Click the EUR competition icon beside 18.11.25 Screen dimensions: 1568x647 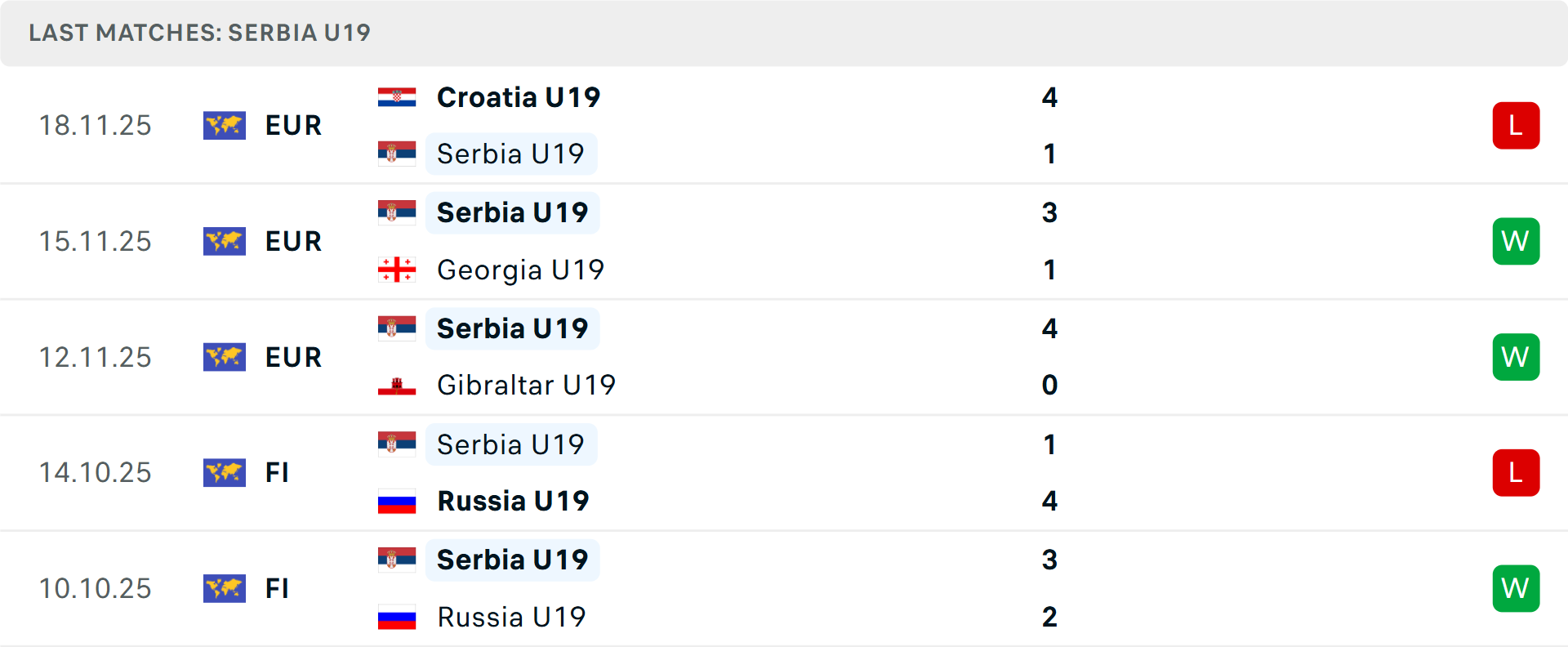point(225,125)
